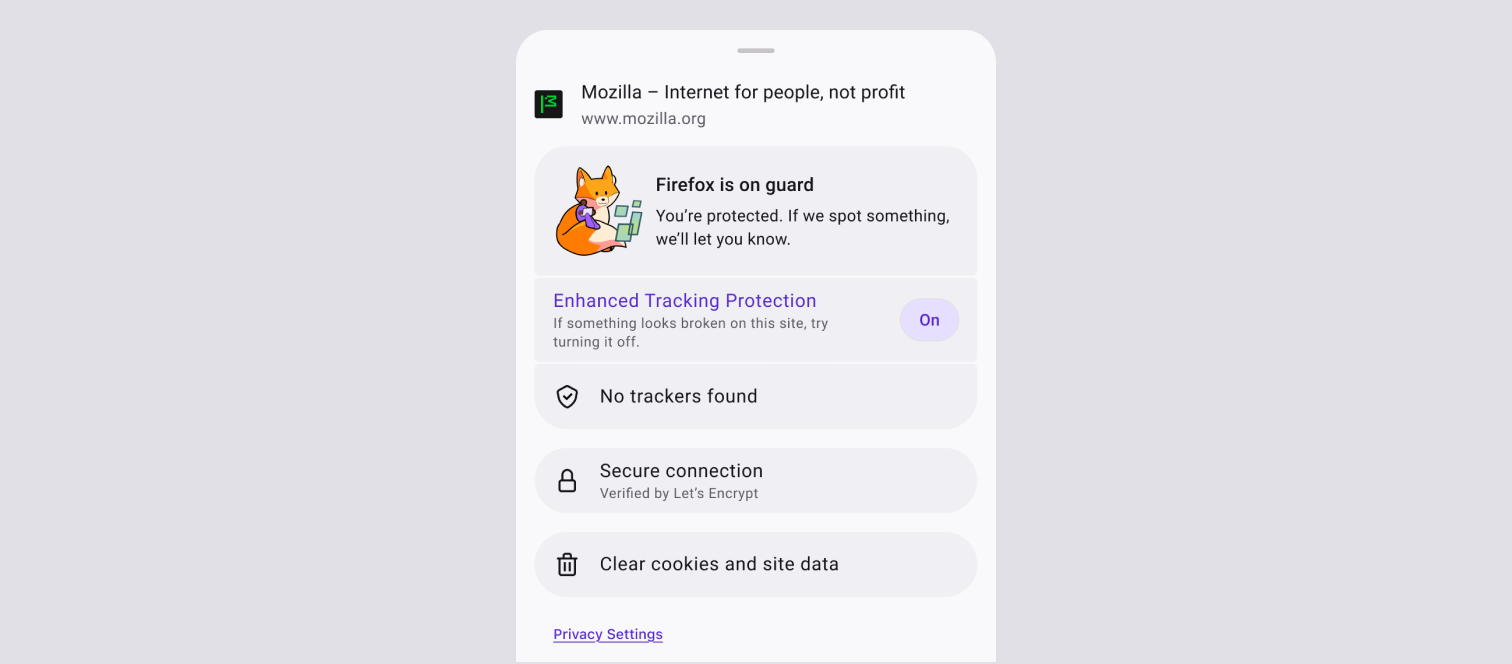The height and width of the screenshot is (664, 1512).
Task: Turn off Enhanced Tracking Protection with the On toggle
Action: [929, 320]
